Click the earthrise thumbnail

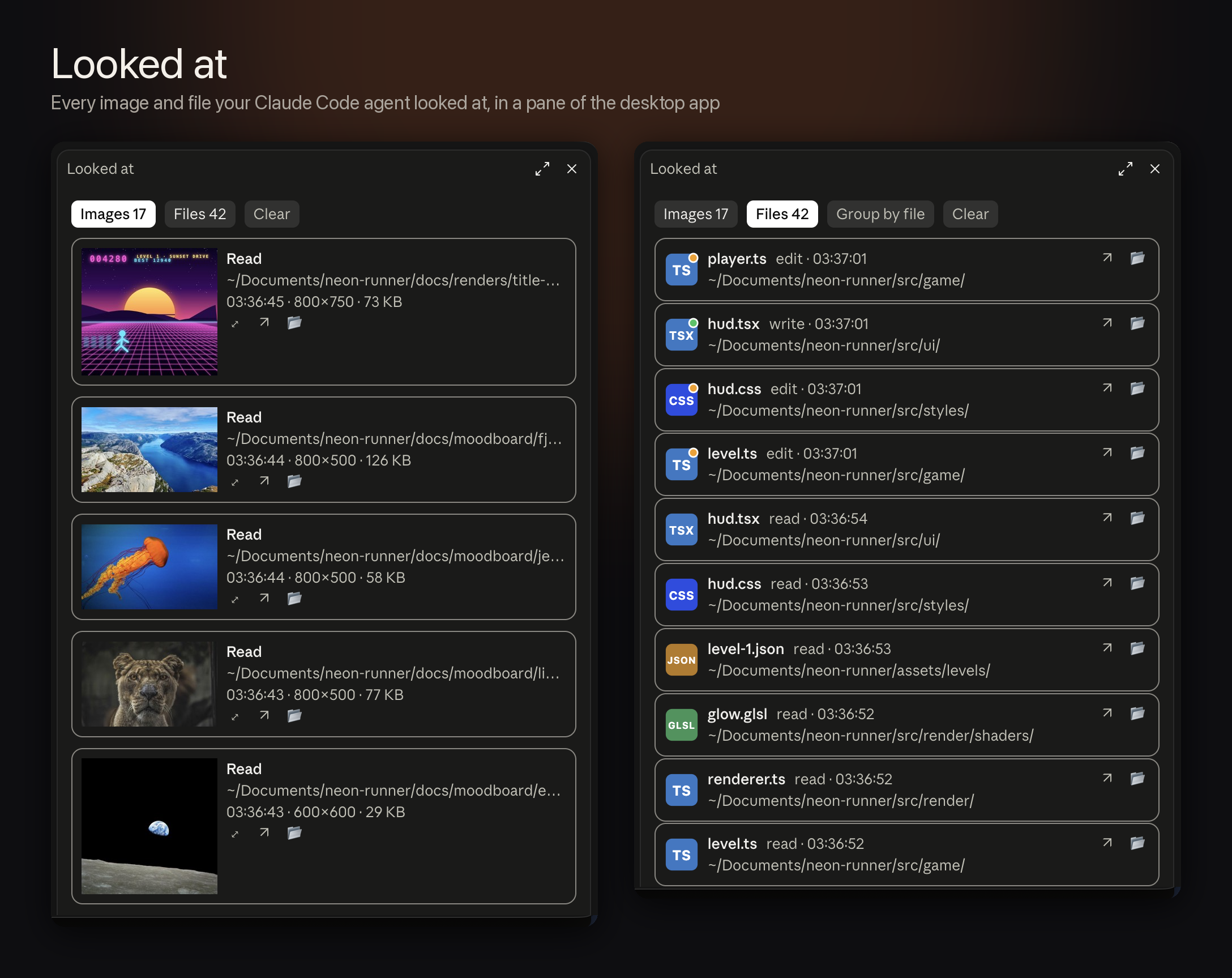149,826
